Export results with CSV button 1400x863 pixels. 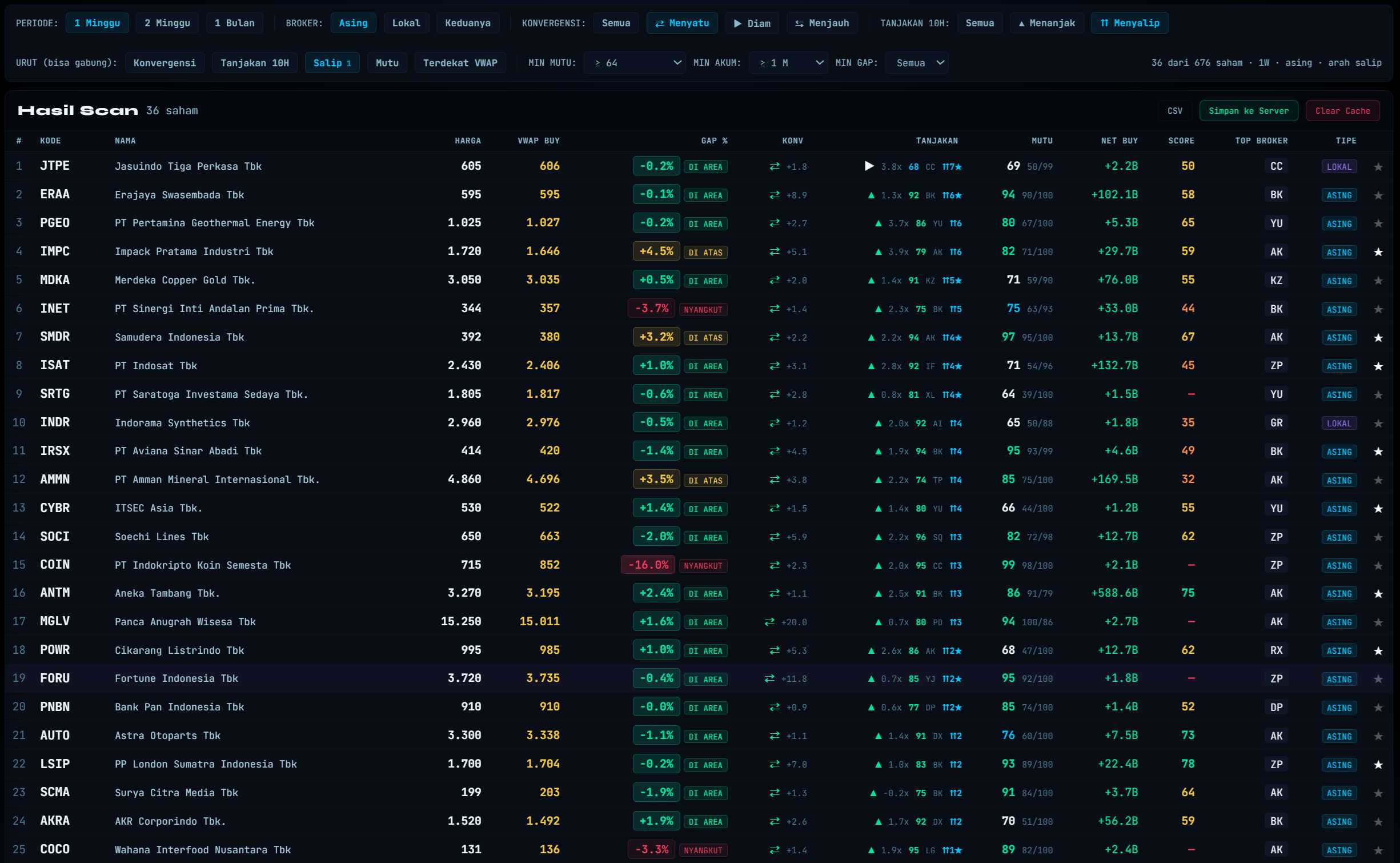coord(1175,111)
